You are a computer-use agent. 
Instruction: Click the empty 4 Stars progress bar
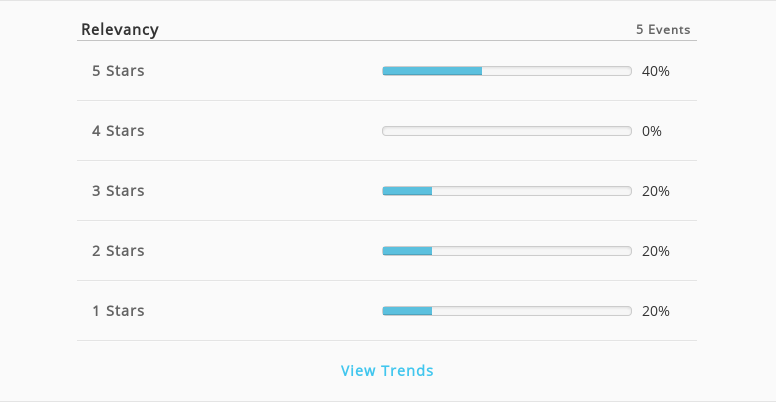pos(507,131)
